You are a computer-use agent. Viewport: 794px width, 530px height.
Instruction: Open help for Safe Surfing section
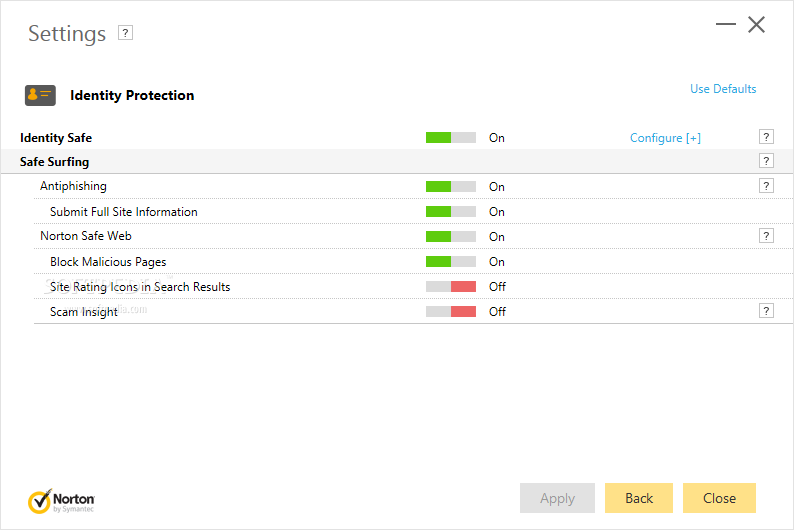click(x=766, y=161)
